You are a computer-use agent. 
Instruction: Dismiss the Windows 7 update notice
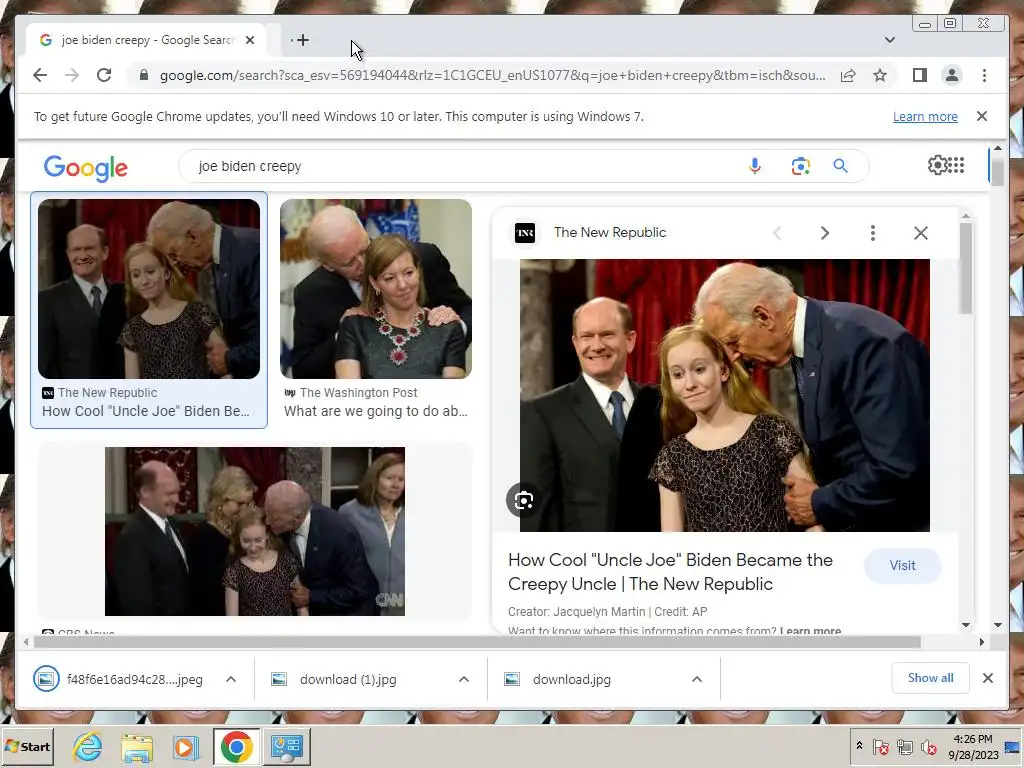pos(982,116)
